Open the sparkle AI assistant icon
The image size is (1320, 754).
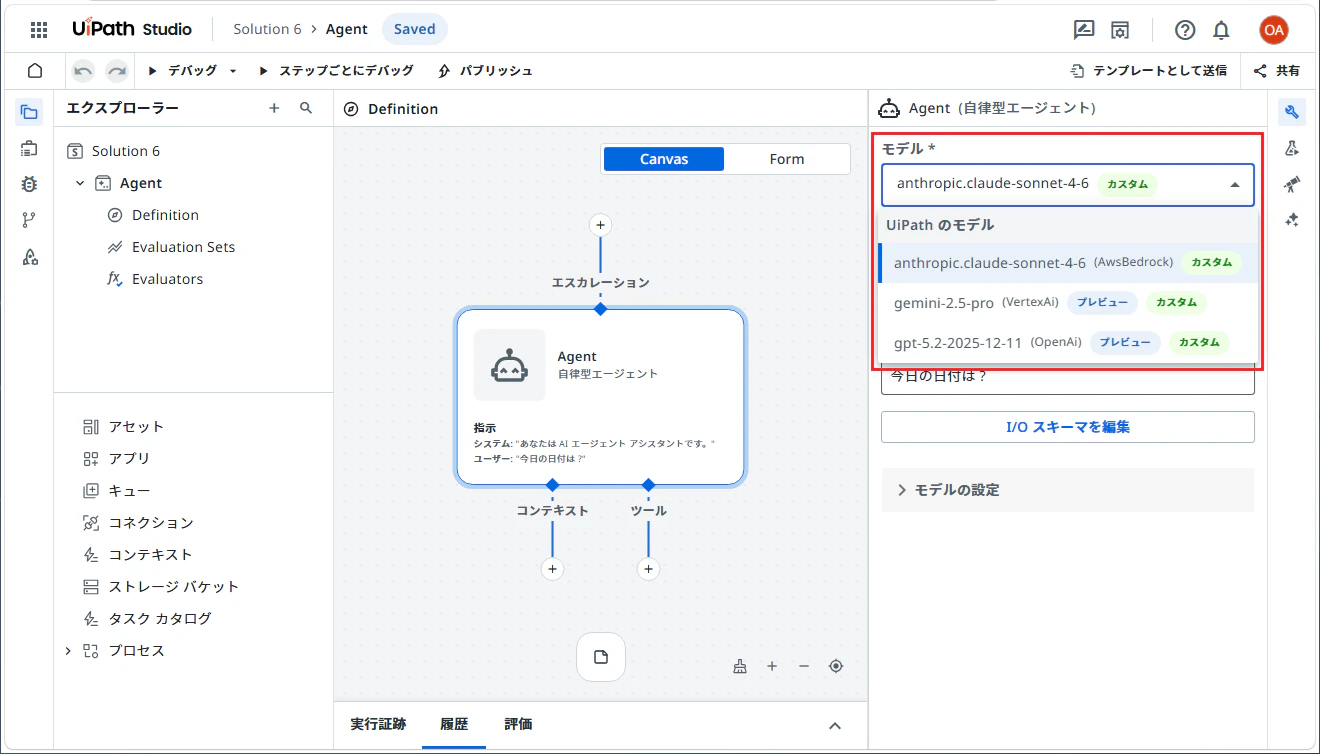(1292, 220)
